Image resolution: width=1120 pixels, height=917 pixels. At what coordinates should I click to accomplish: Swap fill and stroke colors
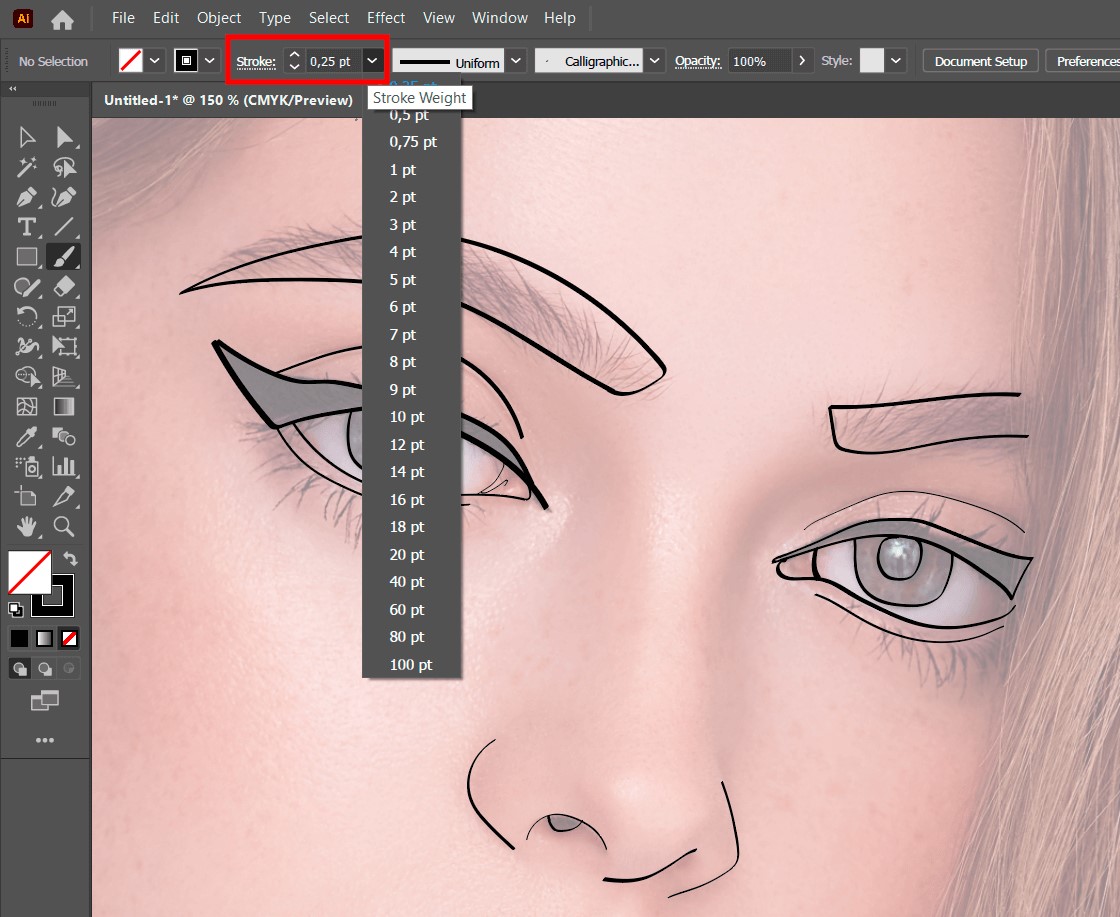coord(70,558)
